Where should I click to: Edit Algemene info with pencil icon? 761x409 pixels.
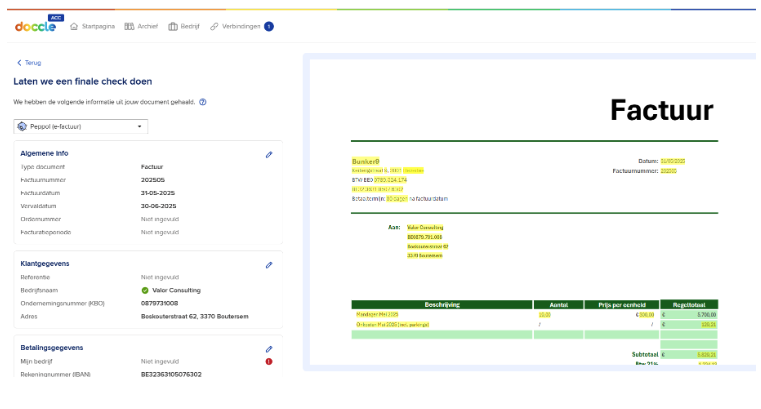tap(269, 154)
